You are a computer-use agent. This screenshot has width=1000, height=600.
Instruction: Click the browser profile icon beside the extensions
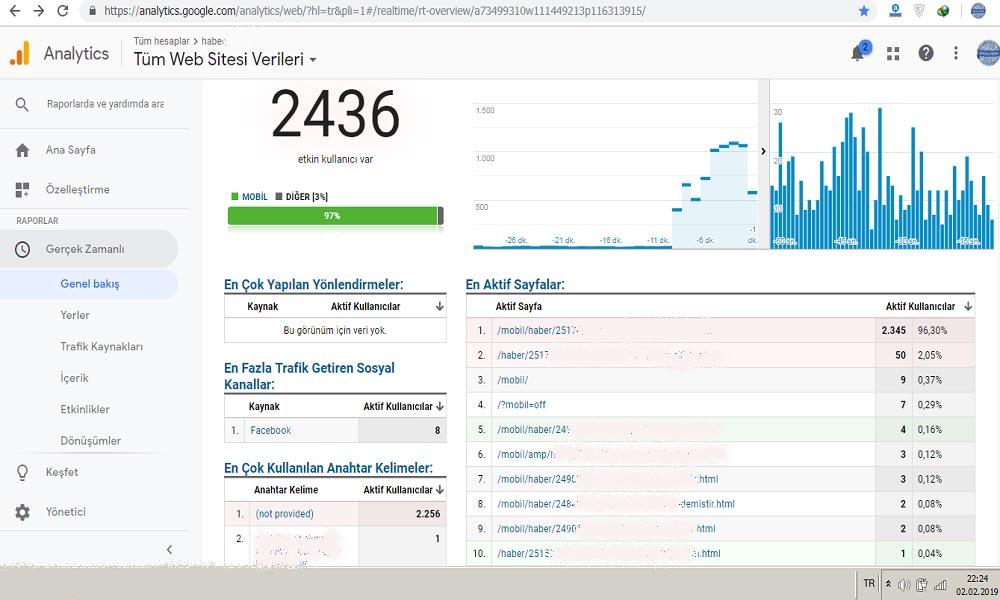(978, 11)
